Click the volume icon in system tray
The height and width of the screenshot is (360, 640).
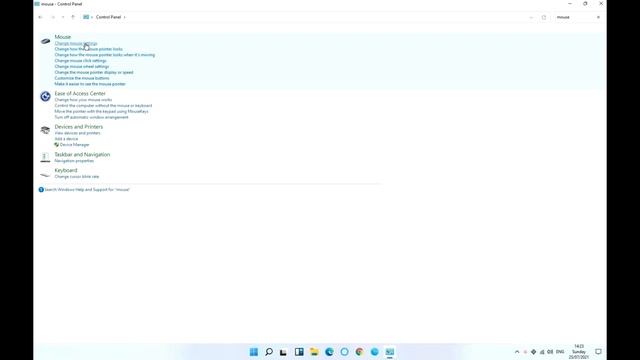[x=550, y=352]
